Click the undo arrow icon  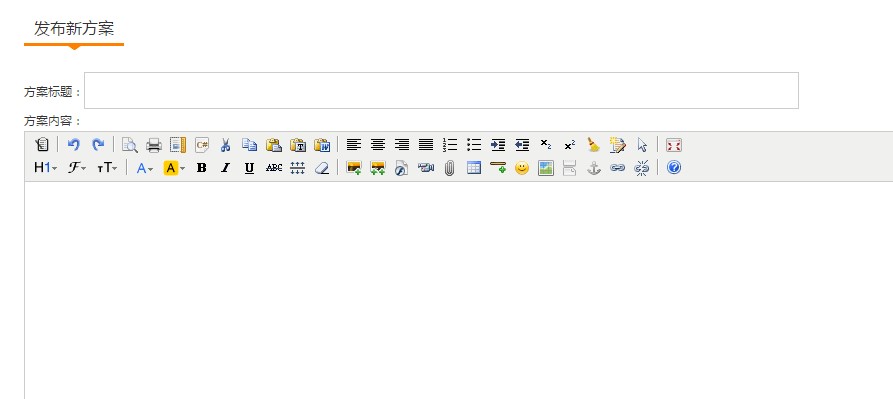coord(73,145)
